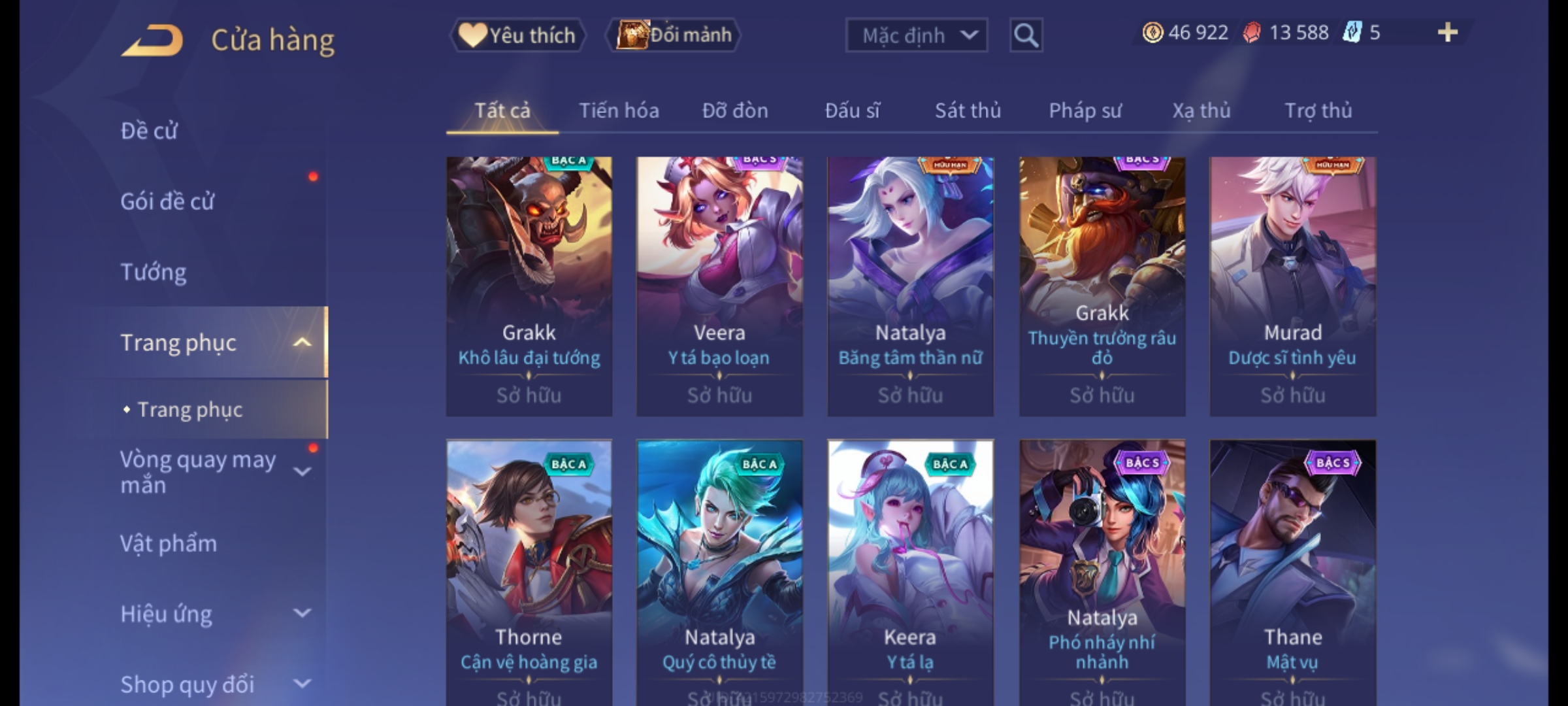This screenshot has width=1568, height=706.
Task: Open the search magnifier icon
Action: [x=1026, y=35]
